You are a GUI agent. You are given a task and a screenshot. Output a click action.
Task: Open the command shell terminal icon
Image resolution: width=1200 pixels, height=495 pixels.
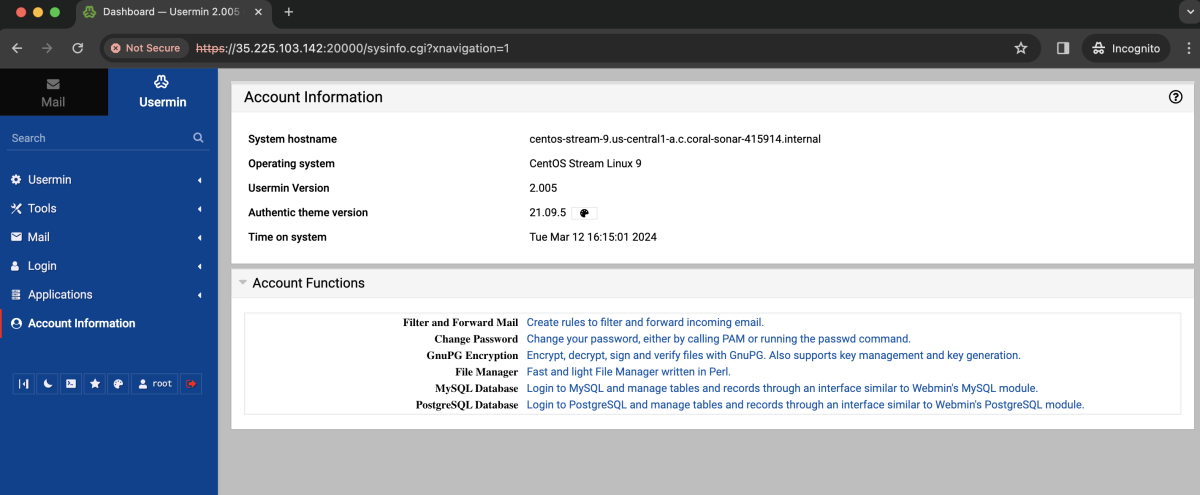pyautogui.click(x=71, y=383)
